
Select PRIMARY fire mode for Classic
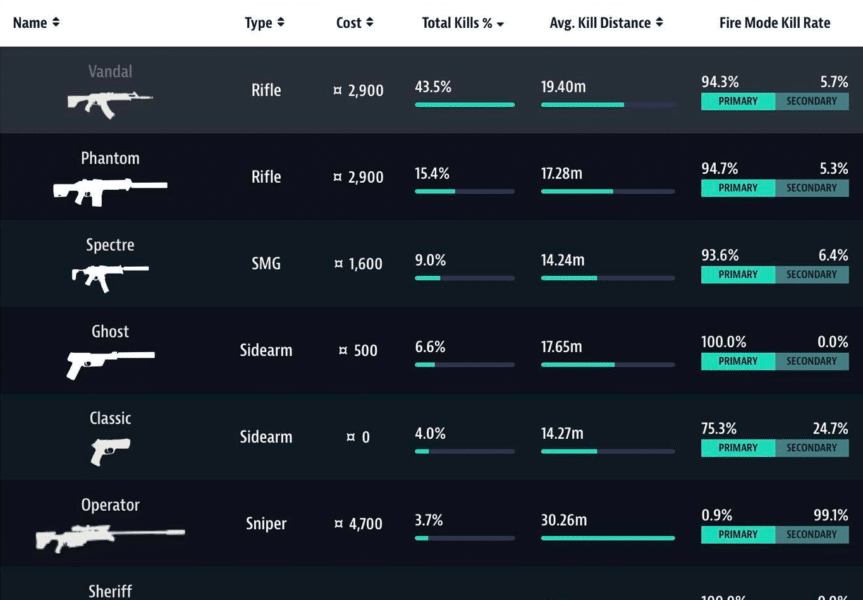click(x=738, y=448)
